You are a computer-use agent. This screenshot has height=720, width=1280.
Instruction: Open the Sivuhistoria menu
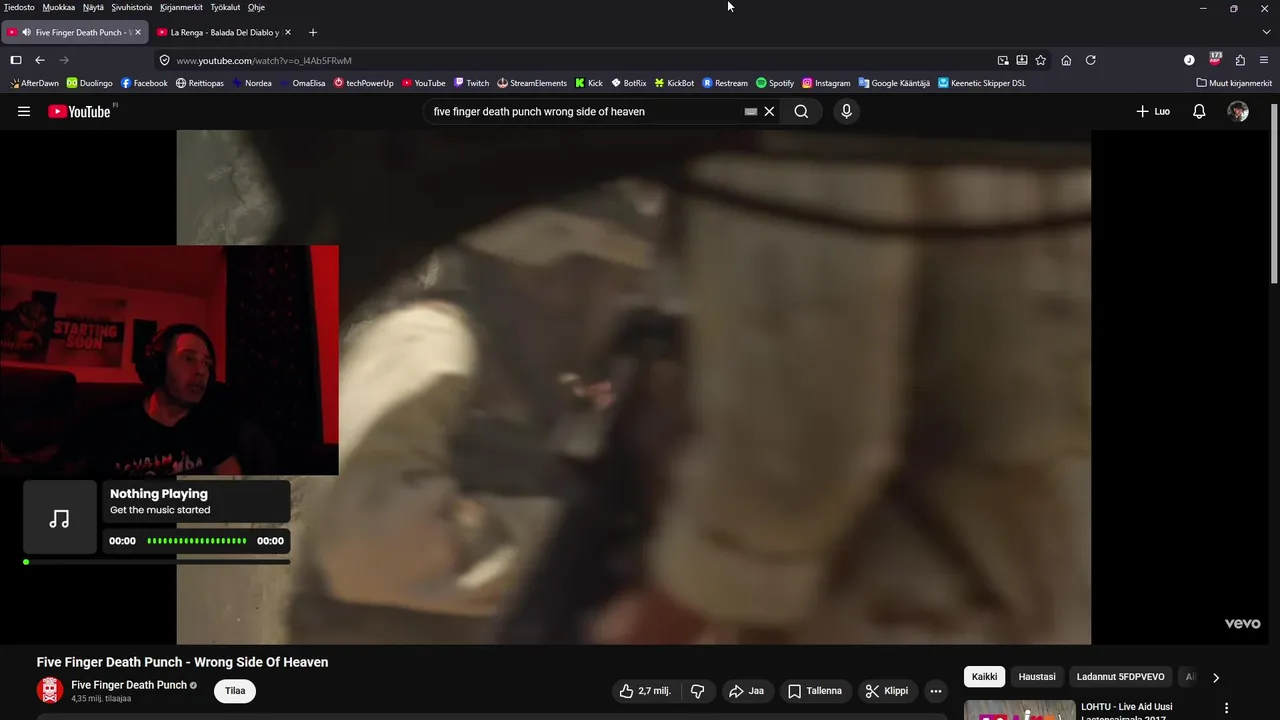[x=132, y=7]
